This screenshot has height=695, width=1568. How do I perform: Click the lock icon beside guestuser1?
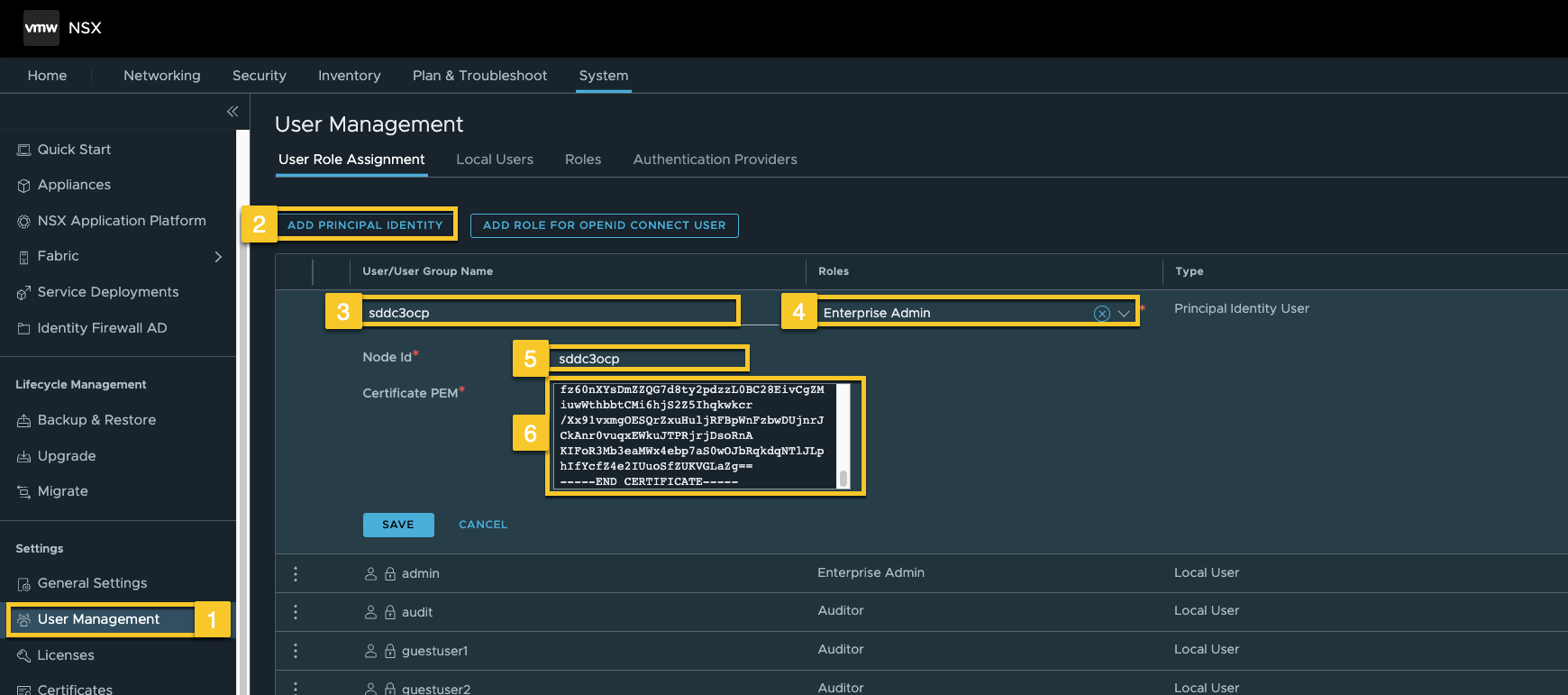pos(390,651)
